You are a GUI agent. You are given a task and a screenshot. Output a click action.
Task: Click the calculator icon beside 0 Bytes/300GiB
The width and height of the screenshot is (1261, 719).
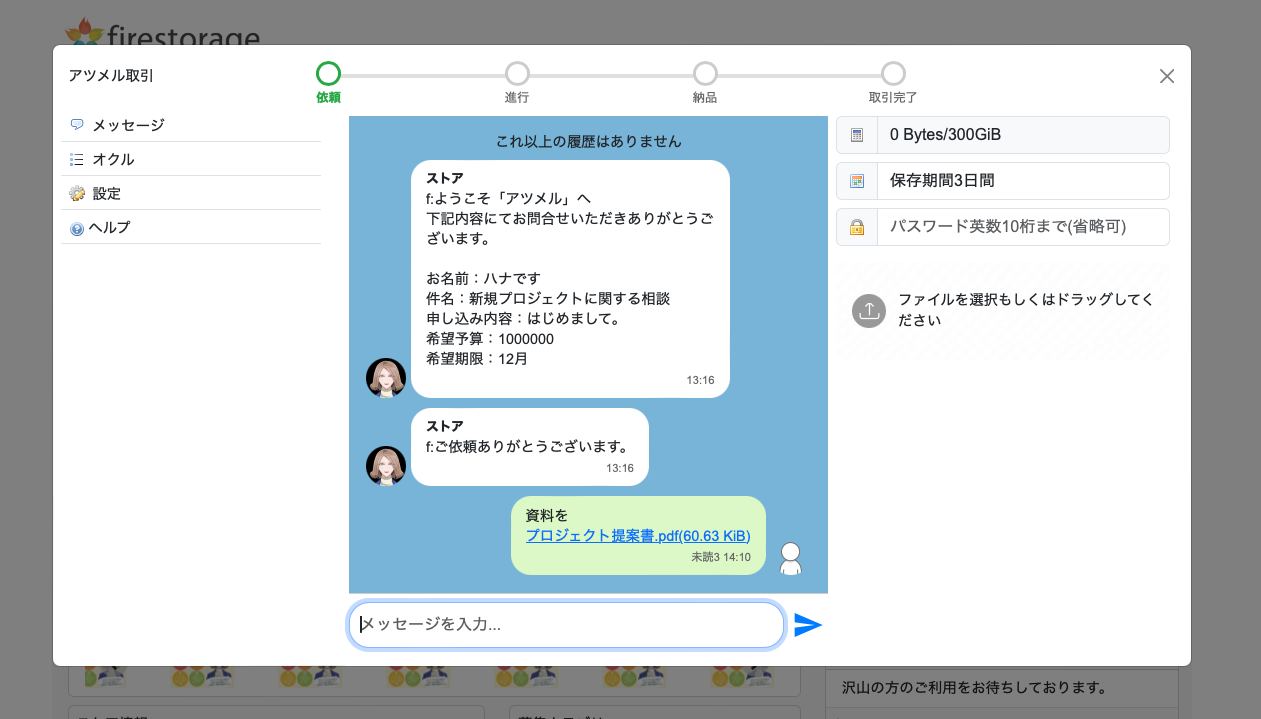point(857,135)
